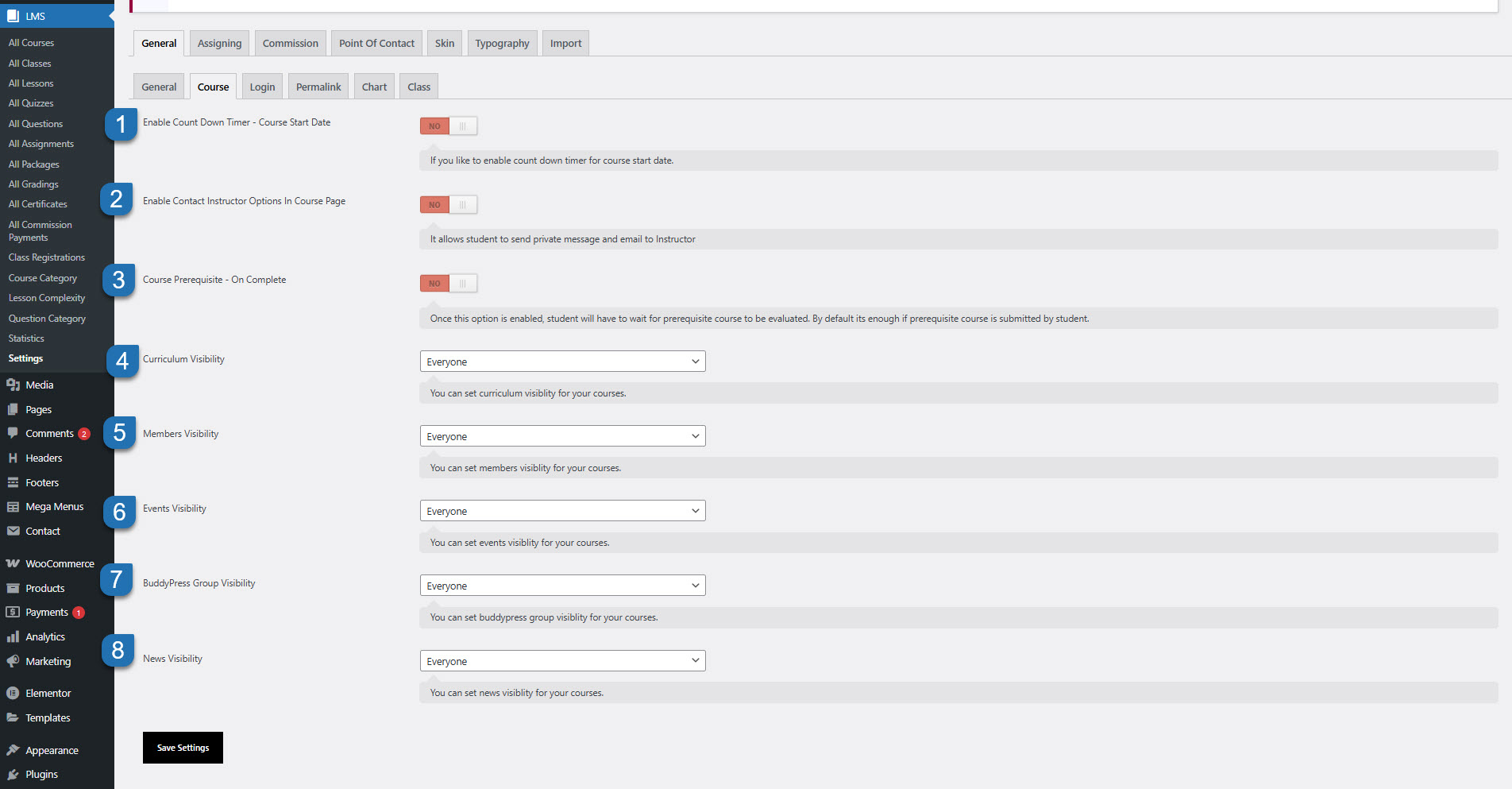The image size is (1512, 789).
Task: Turn on Course Prerequisite On Complete
Action: pyautogui.click(x=449, y=283)
